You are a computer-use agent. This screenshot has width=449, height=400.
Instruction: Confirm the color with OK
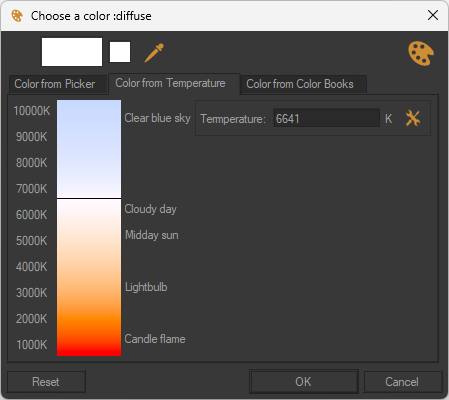coord(303,382)
